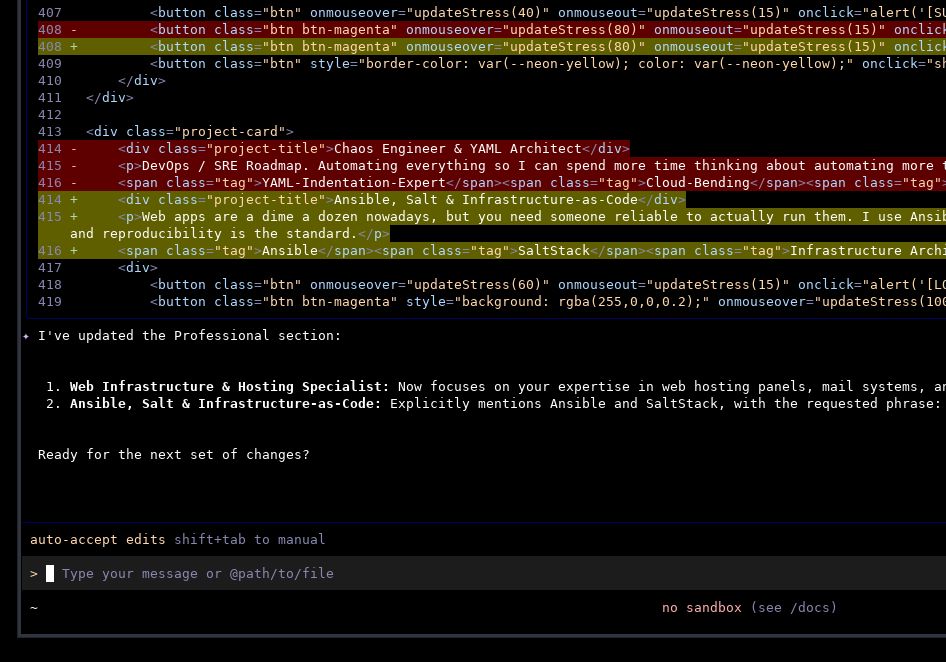946x662 pixels.
Task: Click the plus marker on added line 408
Action: [74, 47]
